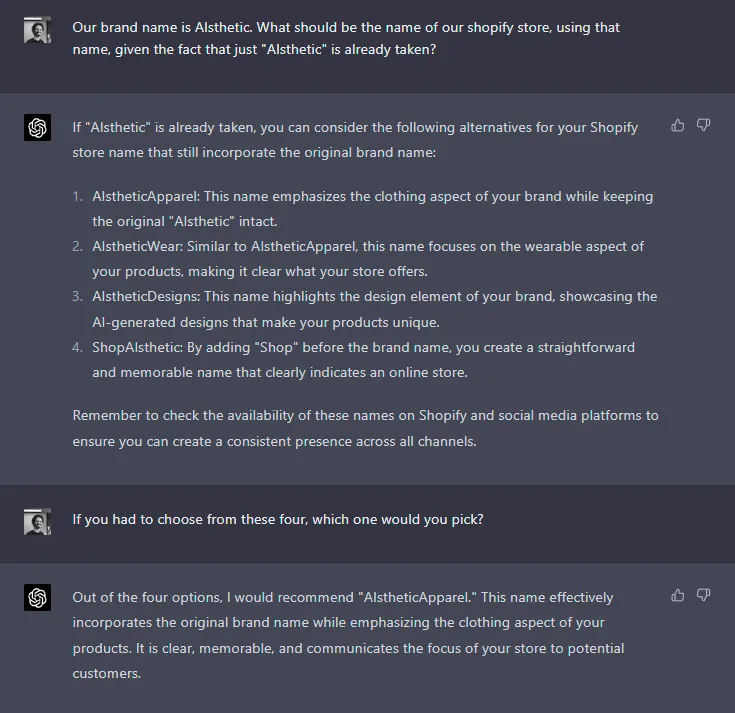The height and width of the screenshot is (713, 735).
Task: Click the 'Out of the four options' answer text
Action: pyautogui.click(x=347, y=635)
